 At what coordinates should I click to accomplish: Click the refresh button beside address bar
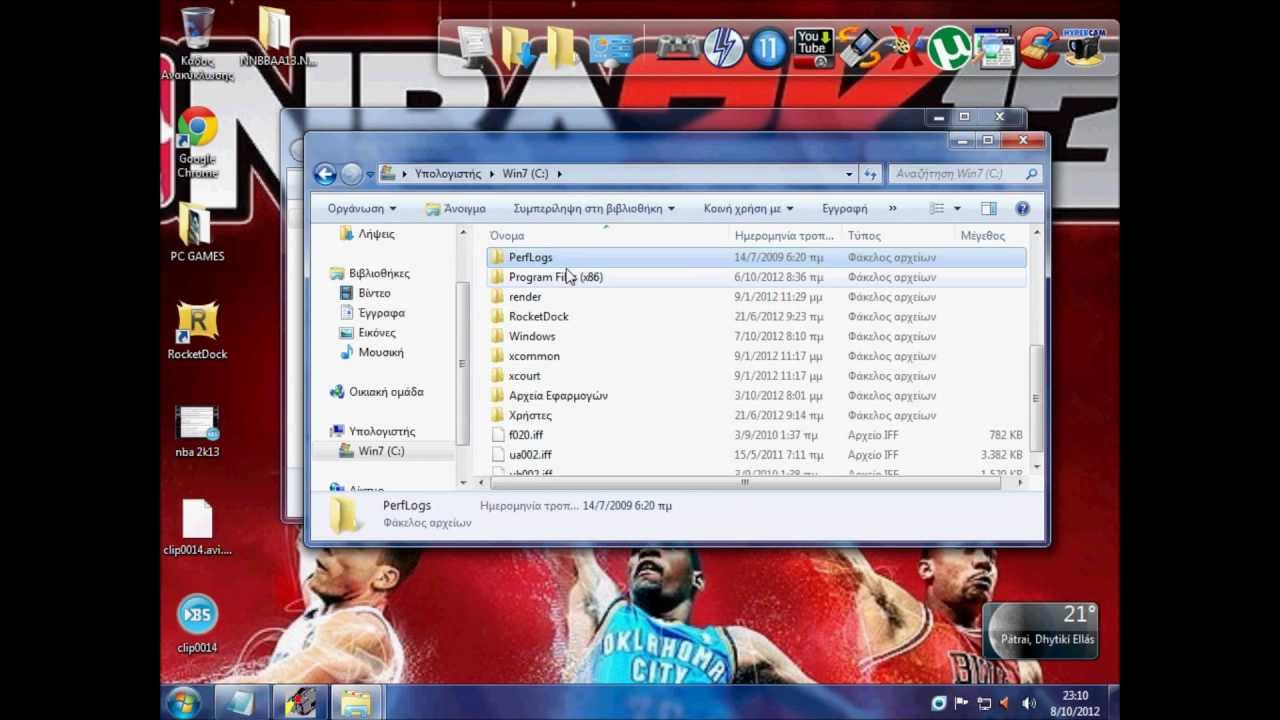870,174
